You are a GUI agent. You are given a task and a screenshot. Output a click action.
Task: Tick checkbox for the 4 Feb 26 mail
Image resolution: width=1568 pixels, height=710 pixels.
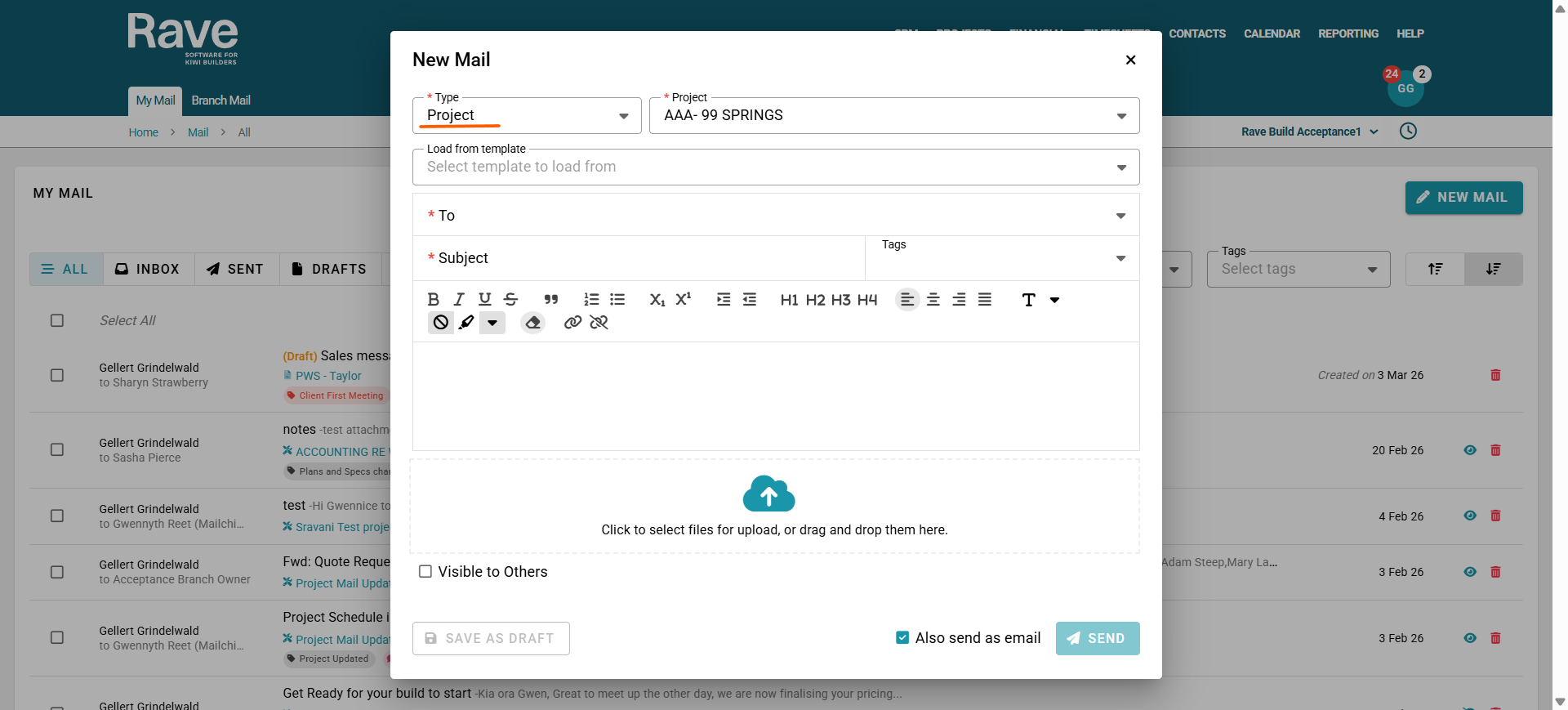[x=57, y=516]
